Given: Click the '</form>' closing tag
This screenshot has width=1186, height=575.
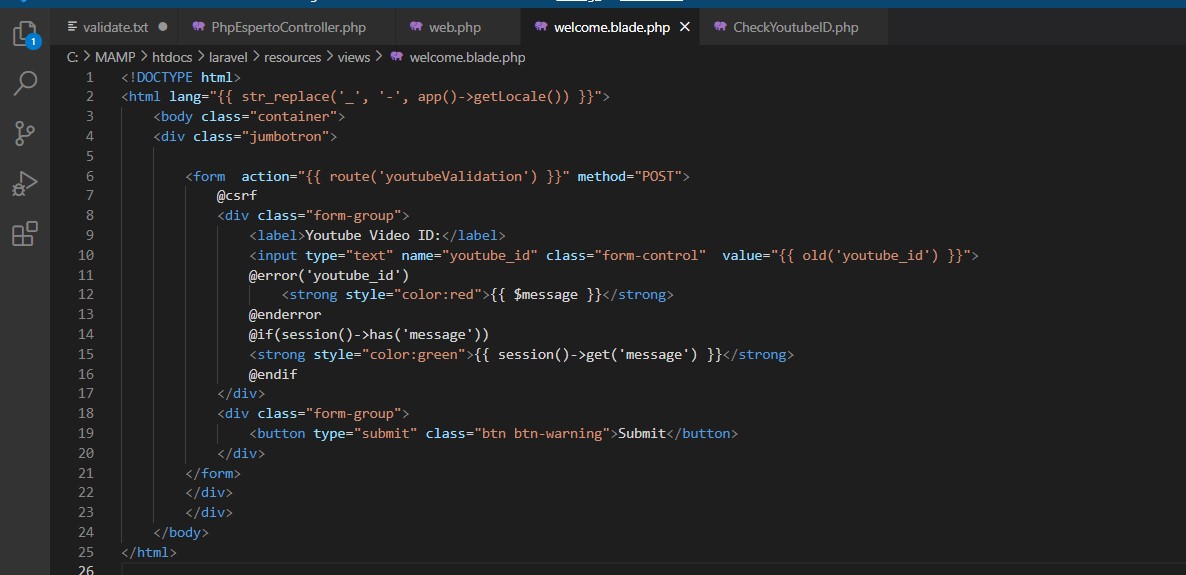Looking at the screenshot, I should (213, 473).
